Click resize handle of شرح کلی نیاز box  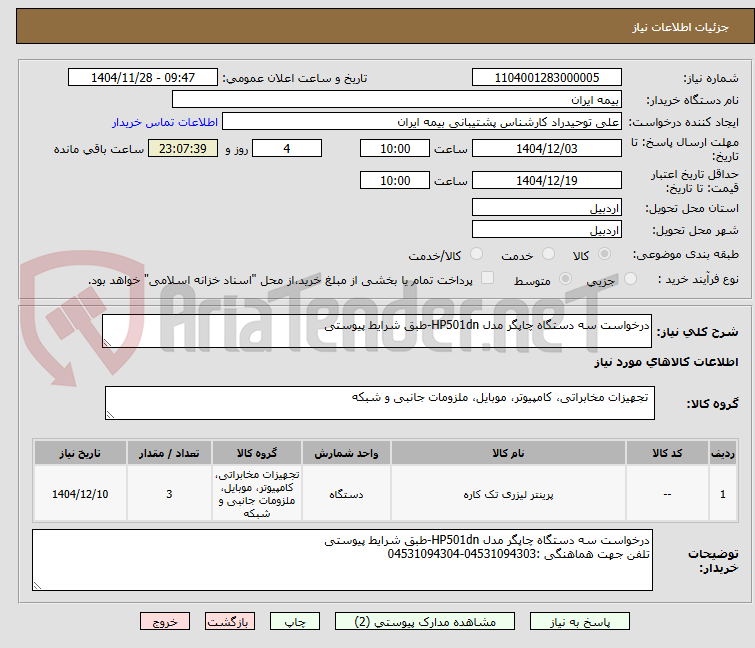[x=107, y=343]
